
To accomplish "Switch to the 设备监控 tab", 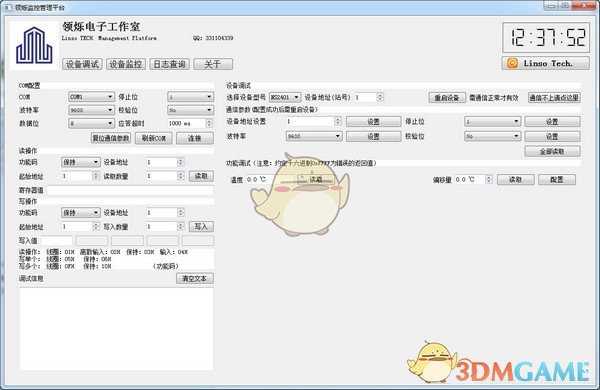I will tap(126, 64).
